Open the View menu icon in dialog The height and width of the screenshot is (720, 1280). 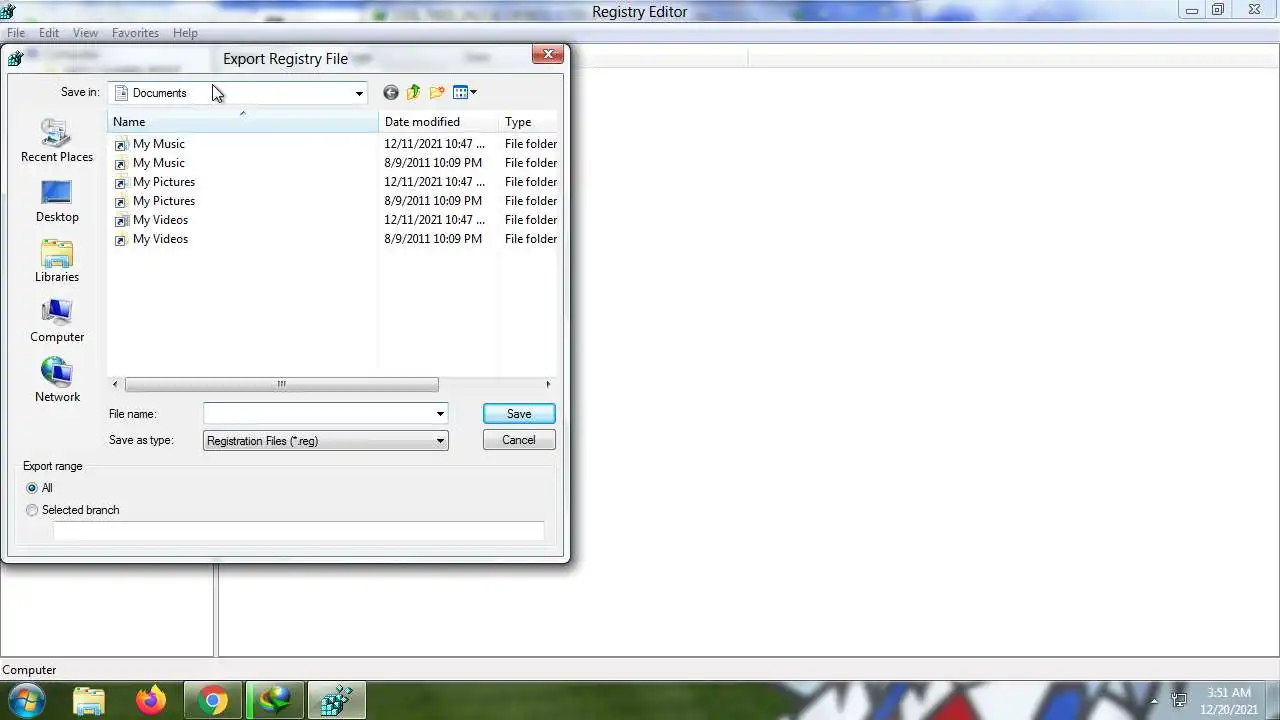465,92
